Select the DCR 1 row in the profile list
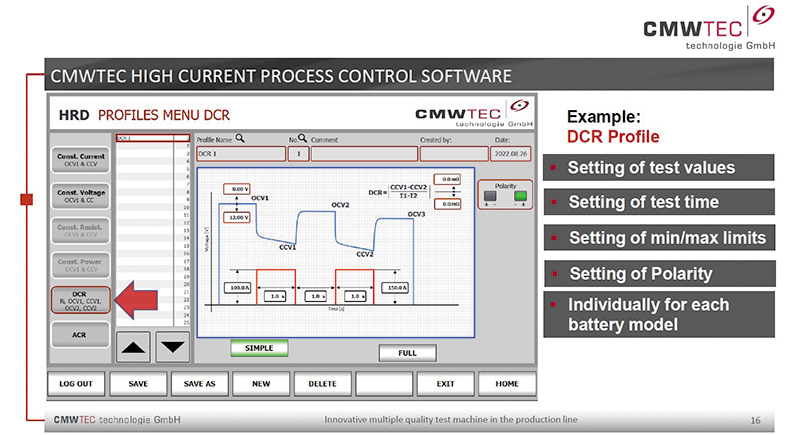The image size is (800, 435). coord(153,138)
